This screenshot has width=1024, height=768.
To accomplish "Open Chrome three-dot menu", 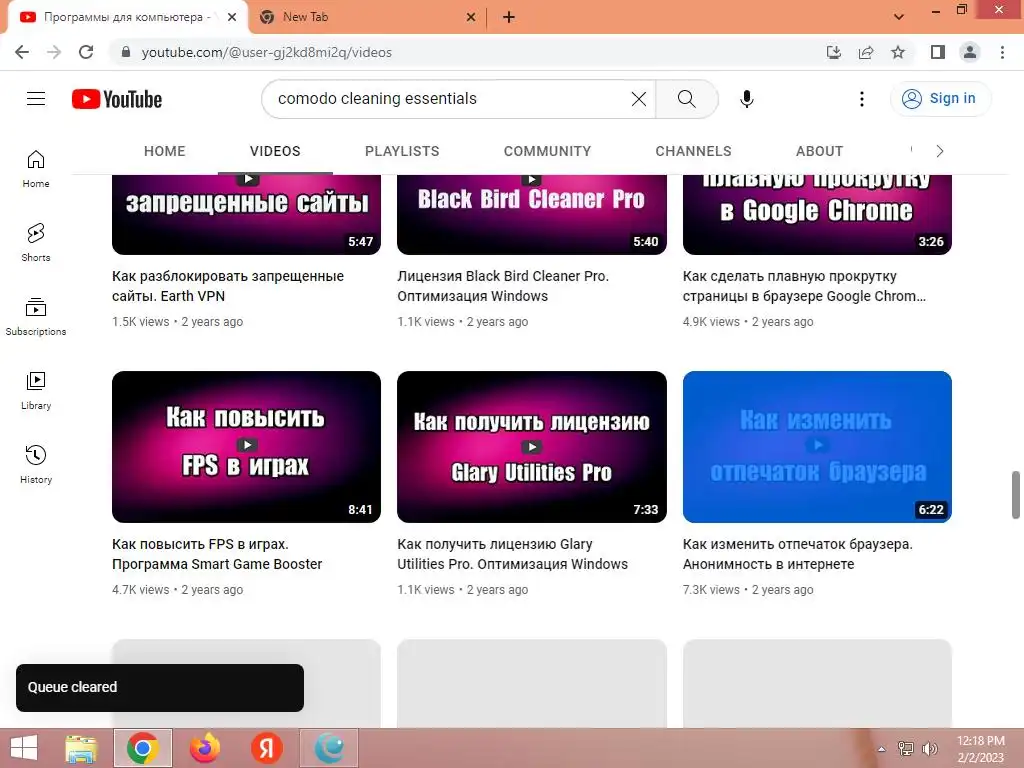I will coord(1002,52).
